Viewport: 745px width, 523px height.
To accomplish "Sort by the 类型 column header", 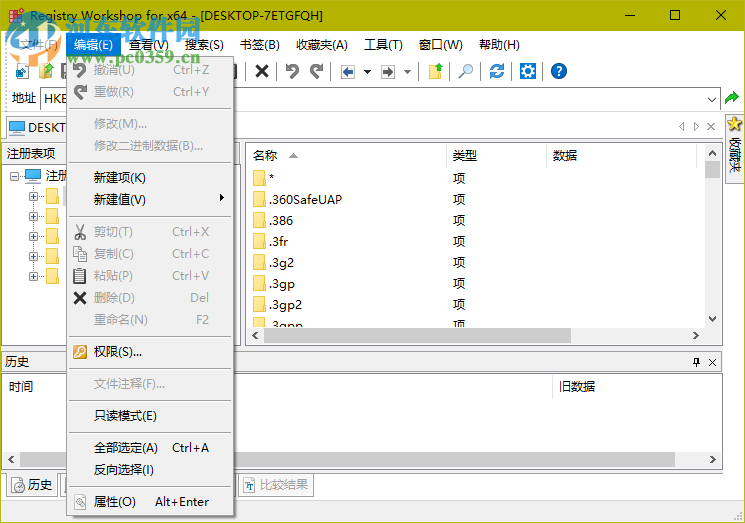I will 497,156.
